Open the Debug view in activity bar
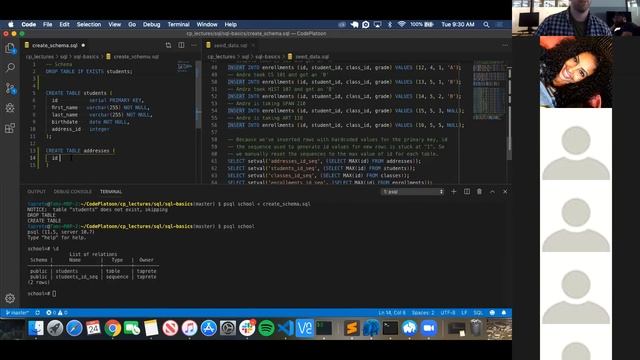Image resolution: width=640 pixels, height=360 pixels. click(10, 108)
